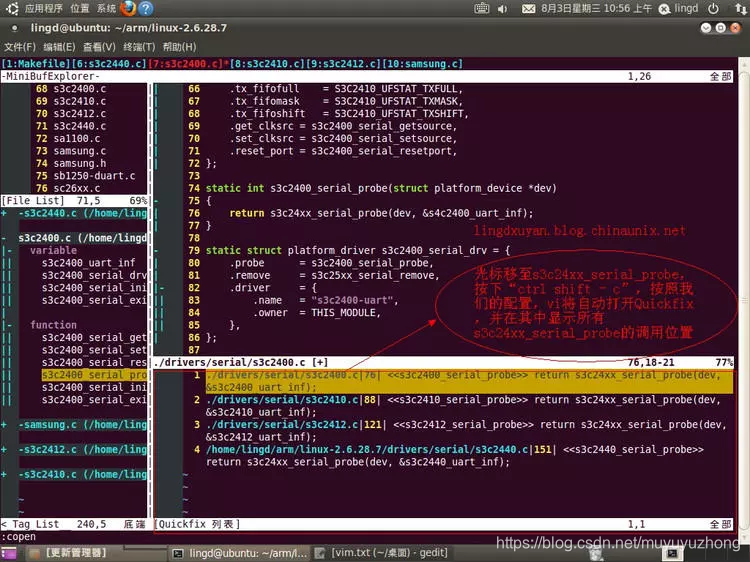Expand the -s3c2410.c fold in Tag List
The width and height of the screenshot is (750, 562).
[x=4, y=474]
